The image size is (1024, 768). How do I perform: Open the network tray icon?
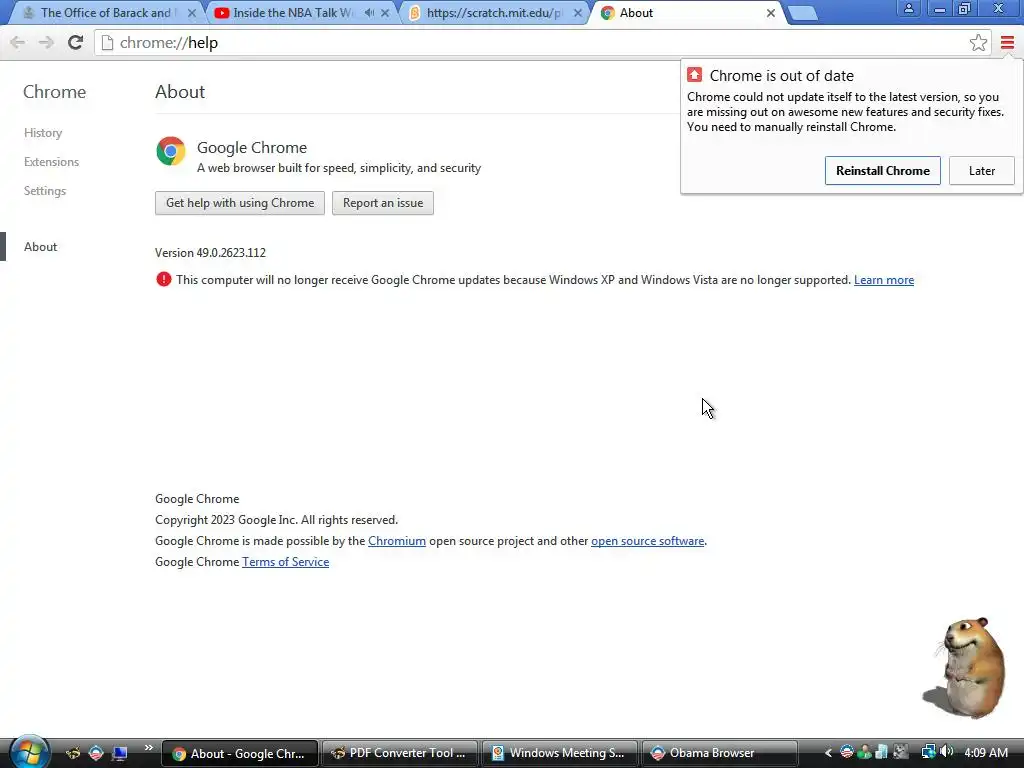click(x=927, y=752)
